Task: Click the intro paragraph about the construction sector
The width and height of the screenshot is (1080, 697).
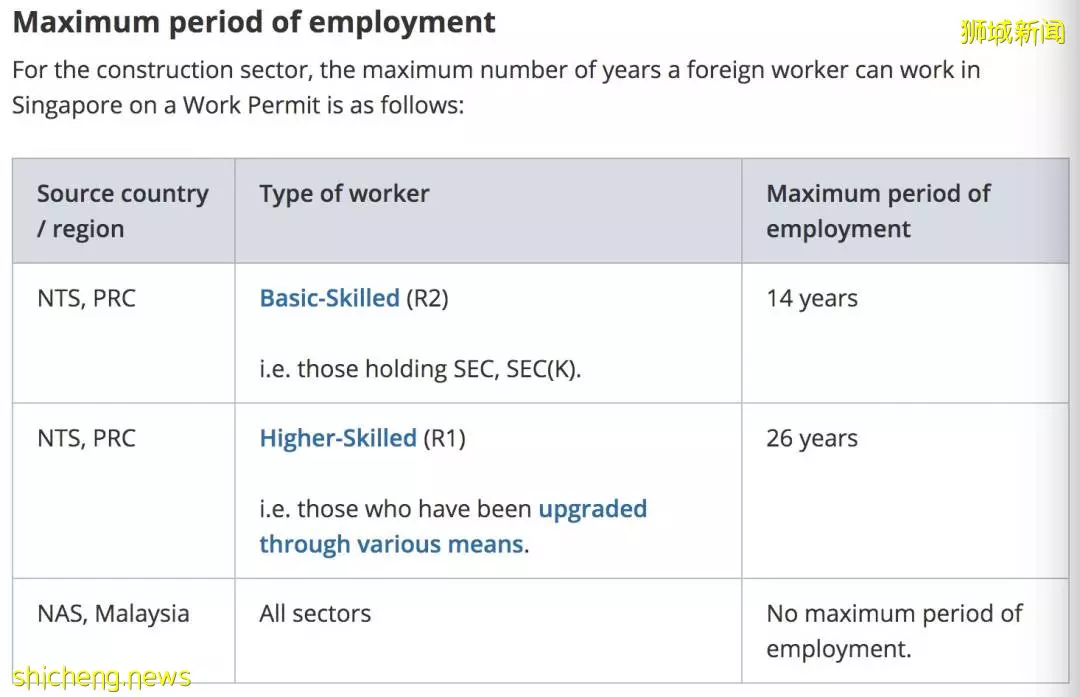Action: click(x=496, y=87)
